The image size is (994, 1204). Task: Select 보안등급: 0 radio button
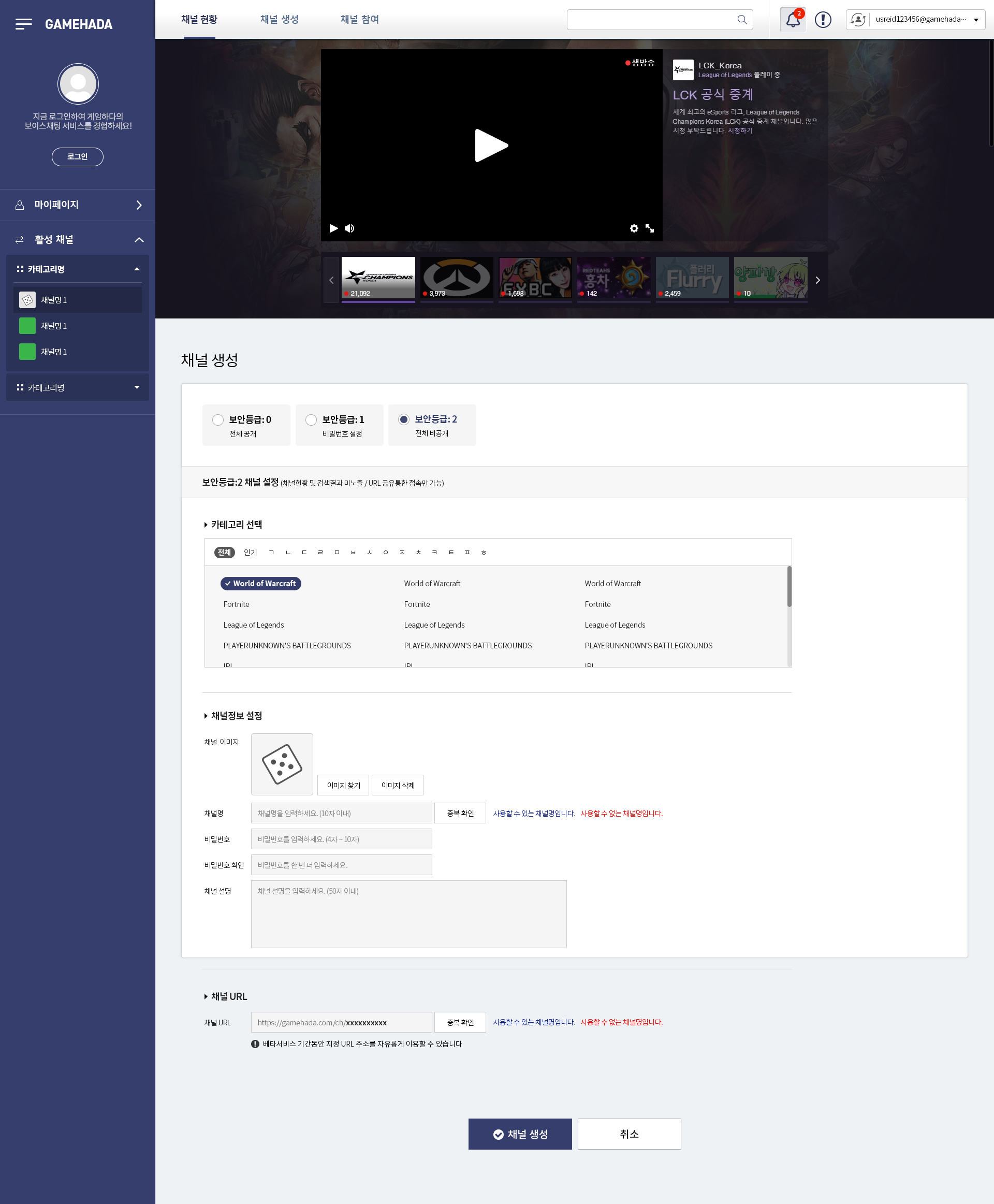pyautogui.click(x=217, y=420)
